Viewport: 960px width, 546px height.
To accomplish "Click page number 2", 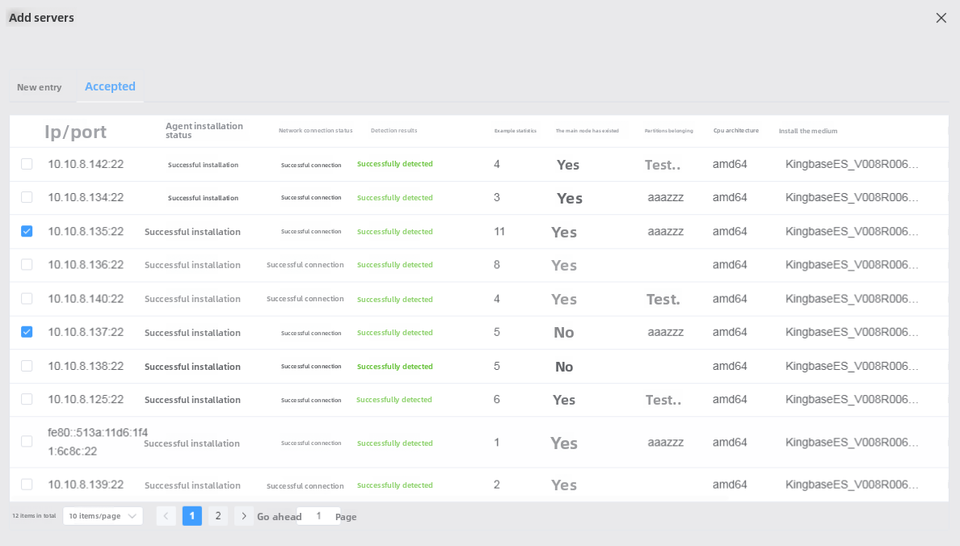I will coord(218,516).
